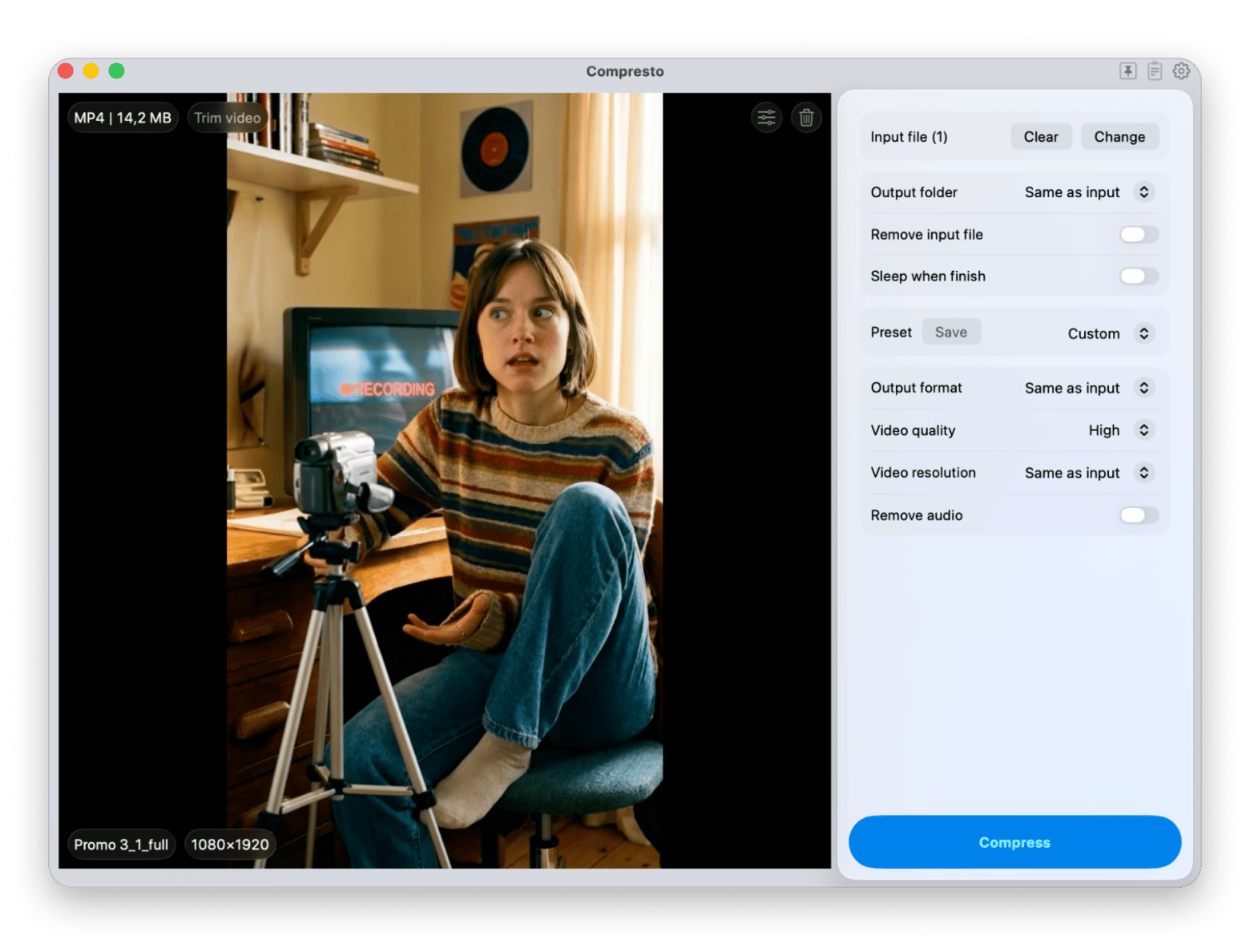Save the current preset
The image size is (1250, 952).
[951, 332]
